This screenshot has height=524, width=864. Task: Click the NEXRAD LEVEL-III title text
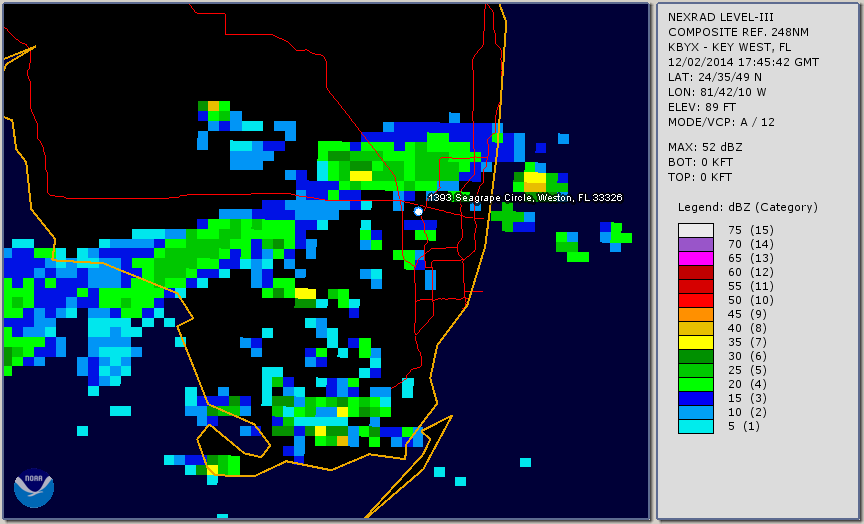point(722,18)
